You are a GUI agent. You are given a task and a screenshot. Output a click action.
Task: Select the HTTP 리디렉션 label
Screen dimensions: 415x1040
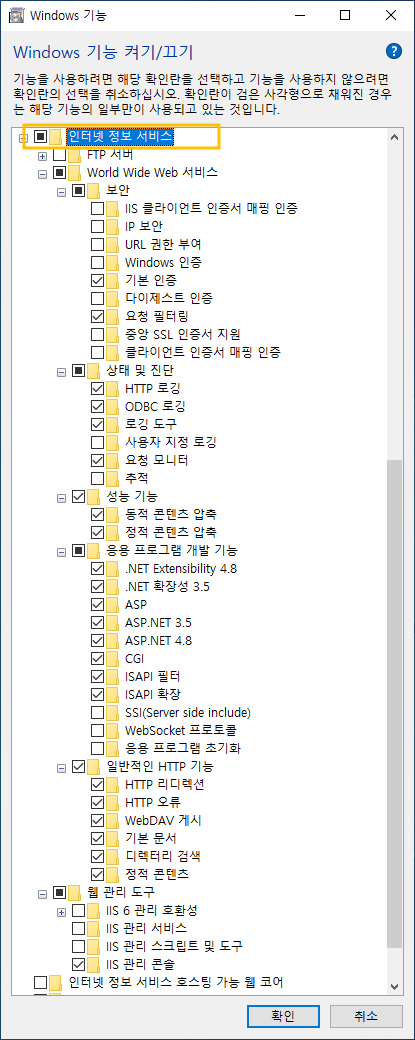tap(164, 784)
